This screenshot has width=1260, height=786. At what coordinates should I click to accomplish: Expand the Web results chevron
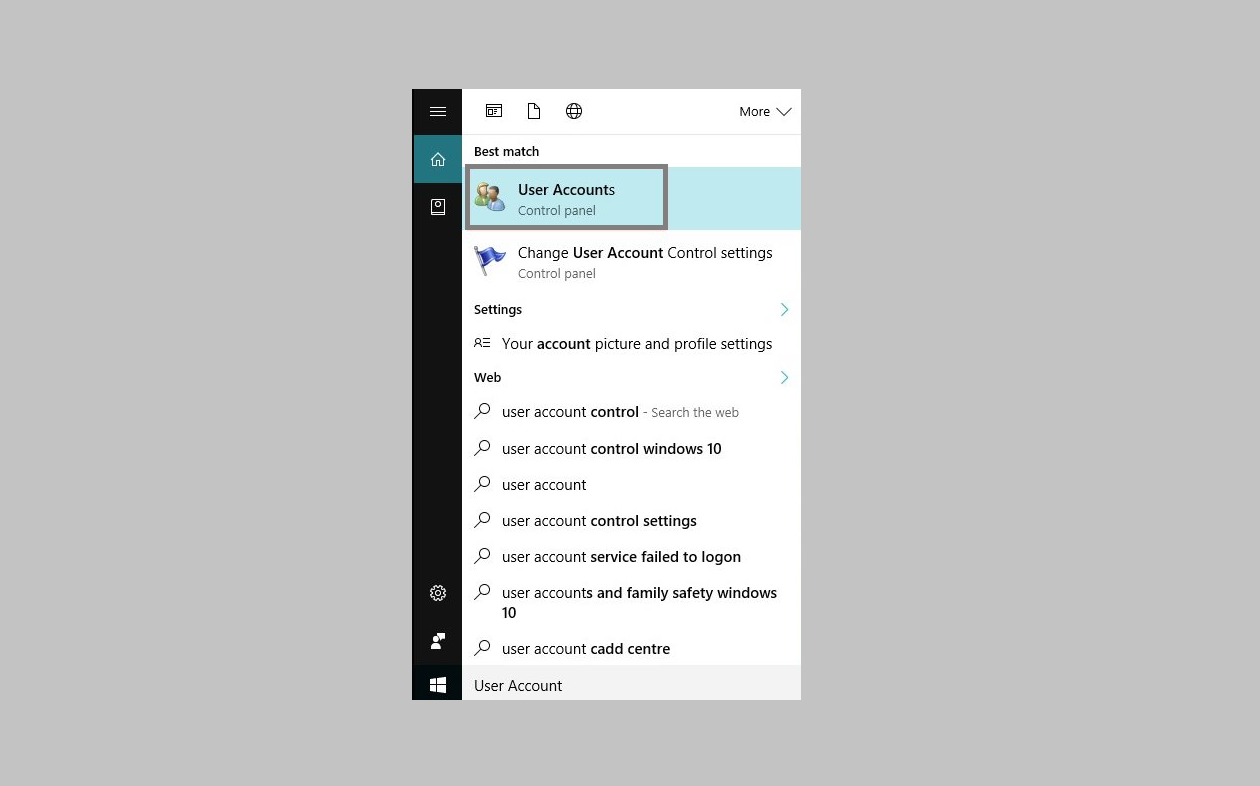point(784,377)
